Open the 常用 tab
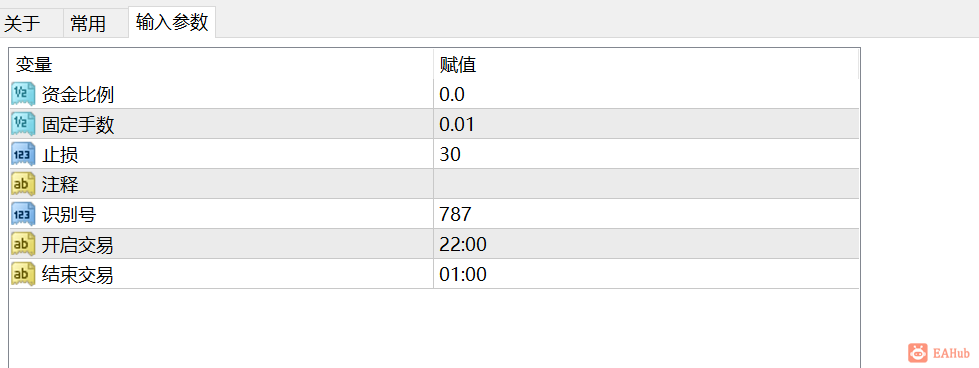 (x=88, y=24)
